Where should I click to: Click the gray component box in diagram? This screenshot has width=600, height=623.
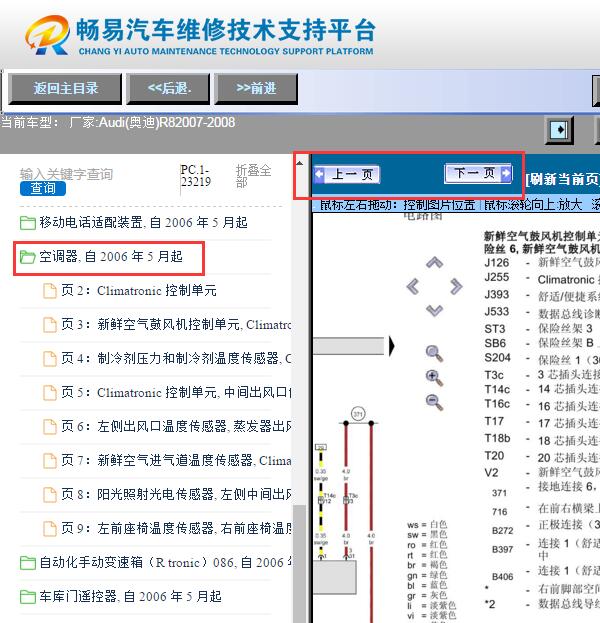coord(335,577)
